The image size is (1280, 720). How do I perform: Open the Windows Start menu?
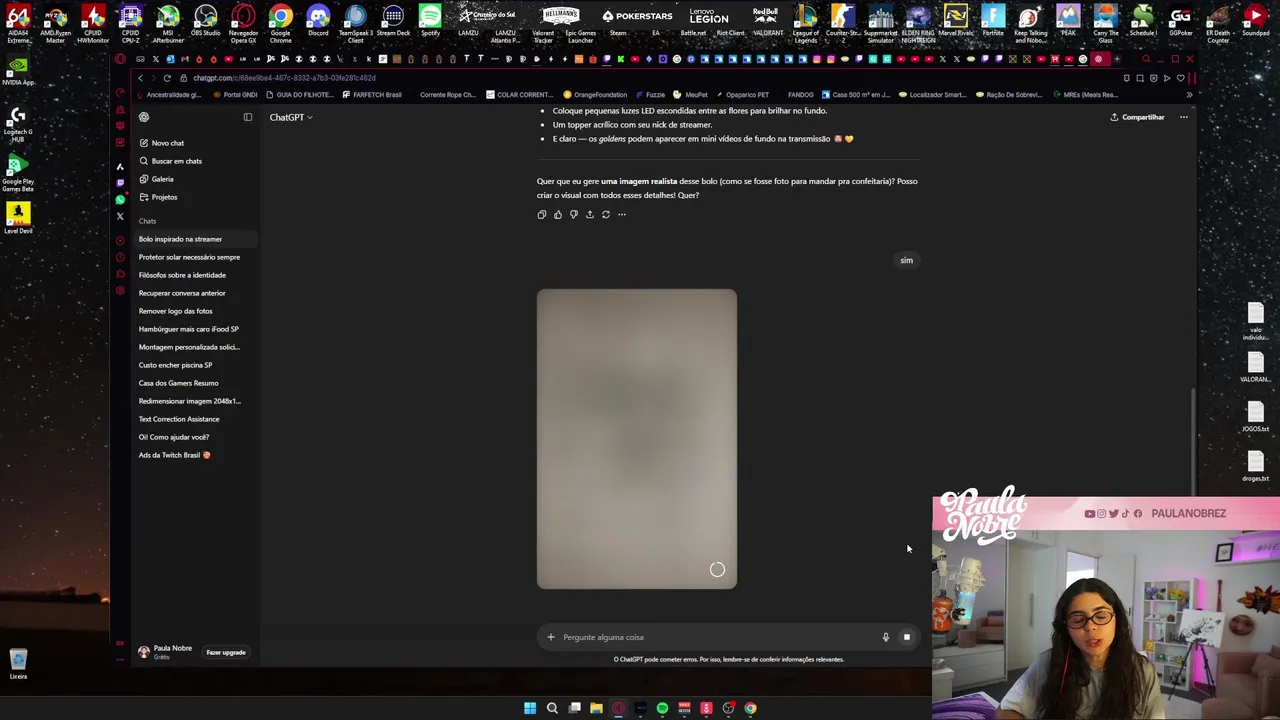[530, 708]
